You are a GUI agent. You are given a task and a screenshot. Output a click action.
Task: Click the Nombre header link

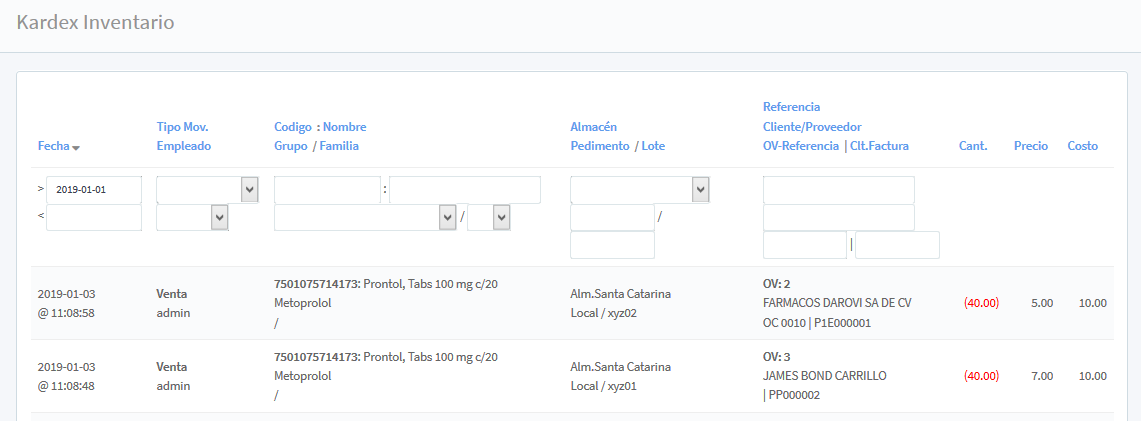point(344,127)
